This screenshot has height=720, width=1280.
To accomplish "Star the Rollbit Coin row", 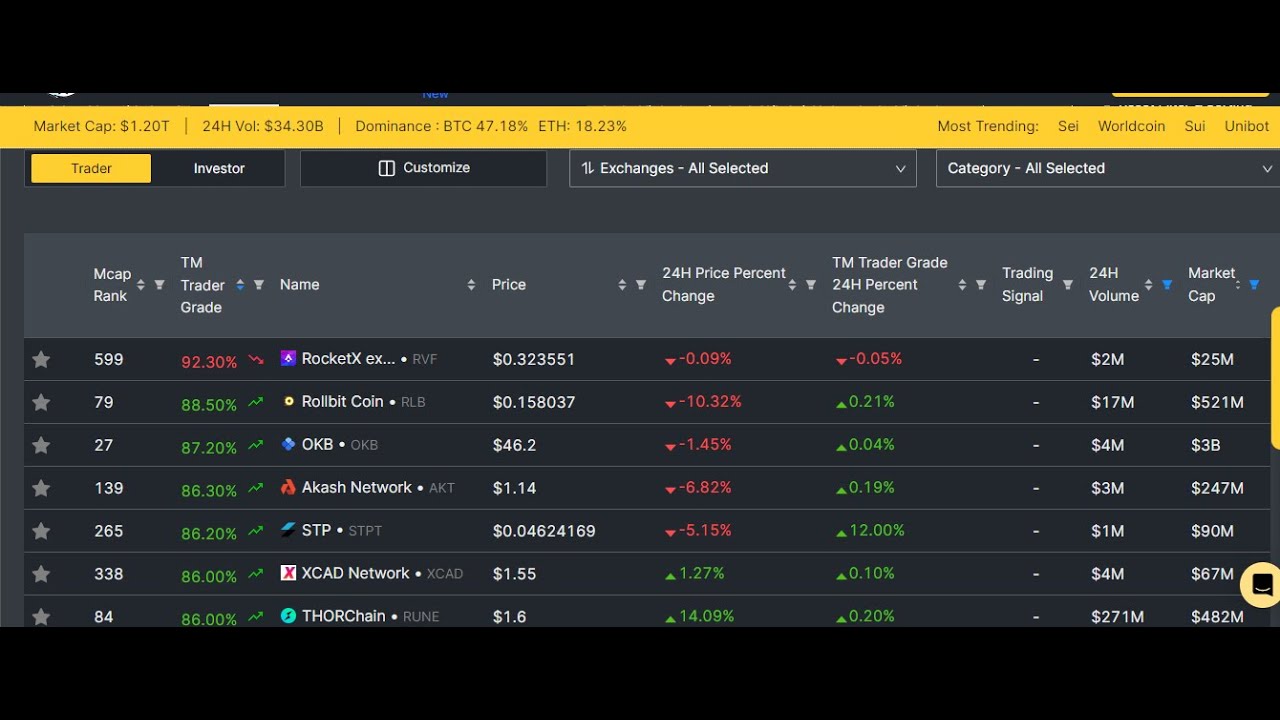I will 41,402.
